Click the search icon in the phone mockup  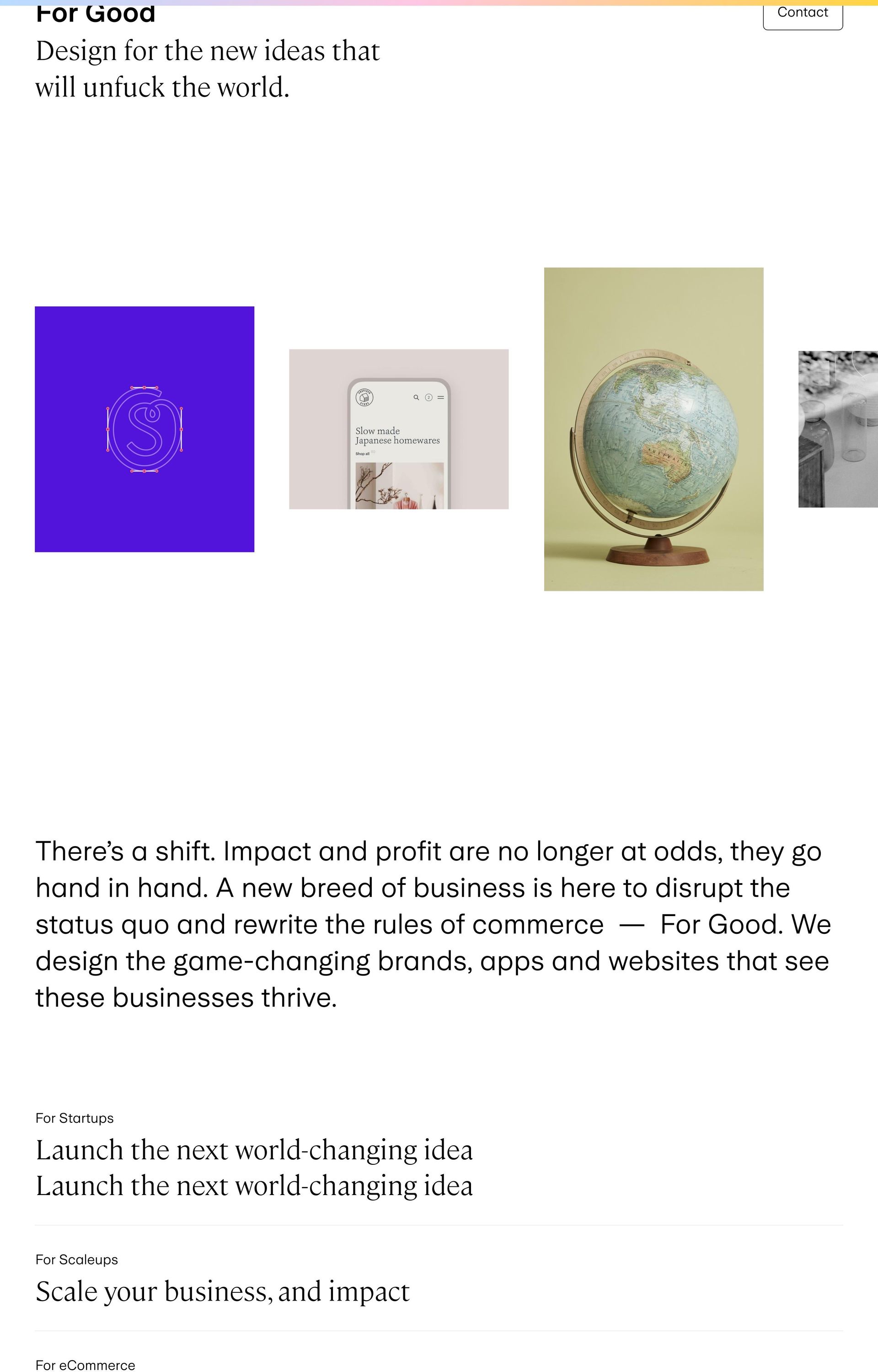[416, 397]
